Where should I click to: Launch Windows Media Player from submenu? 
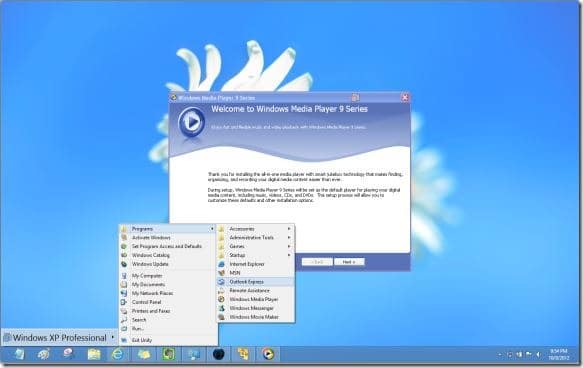(x=256, y=299)
